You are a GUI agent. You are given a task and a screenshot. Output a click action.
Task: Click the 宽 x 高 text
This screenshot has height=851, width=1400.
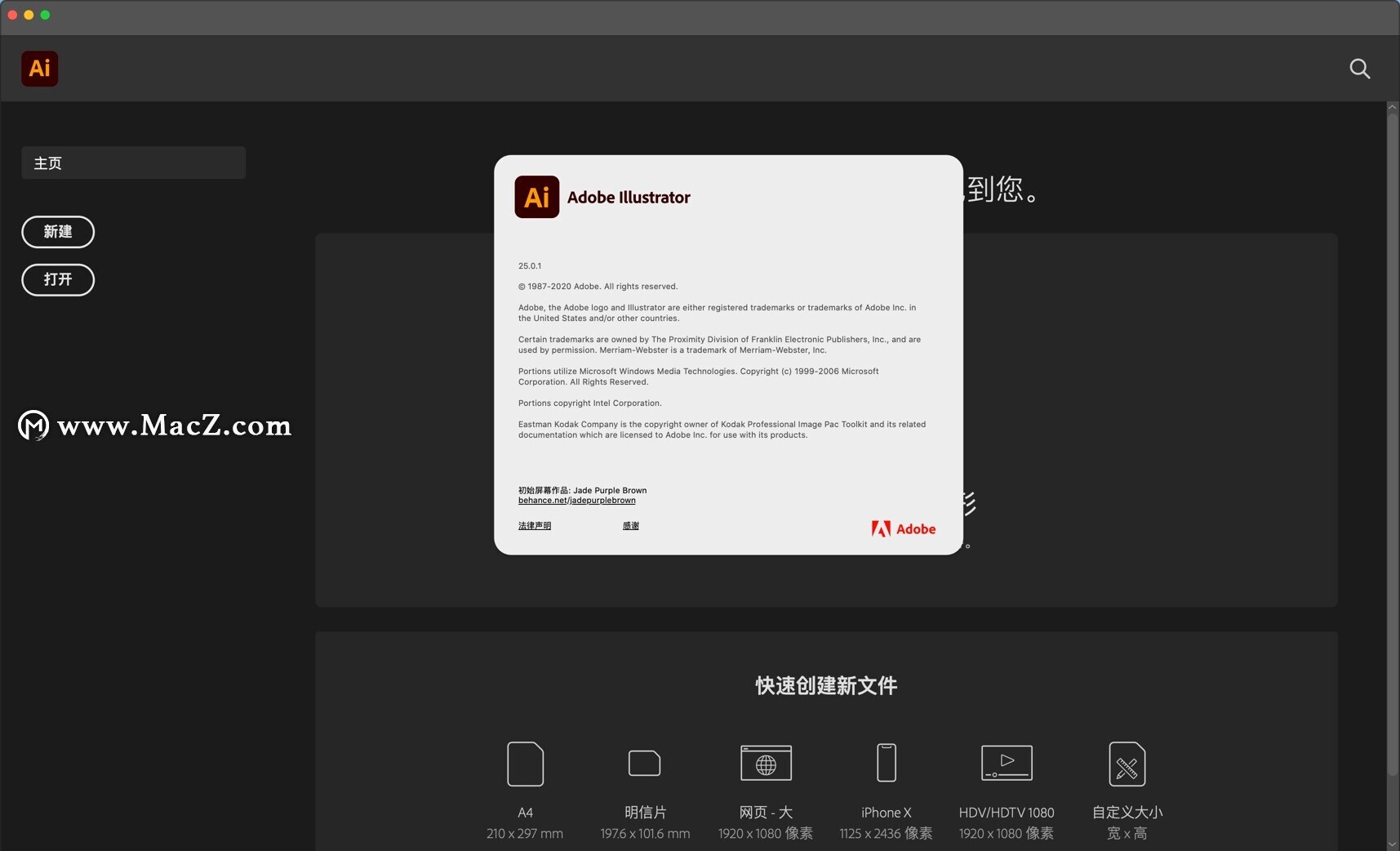tap(1127, 834)
